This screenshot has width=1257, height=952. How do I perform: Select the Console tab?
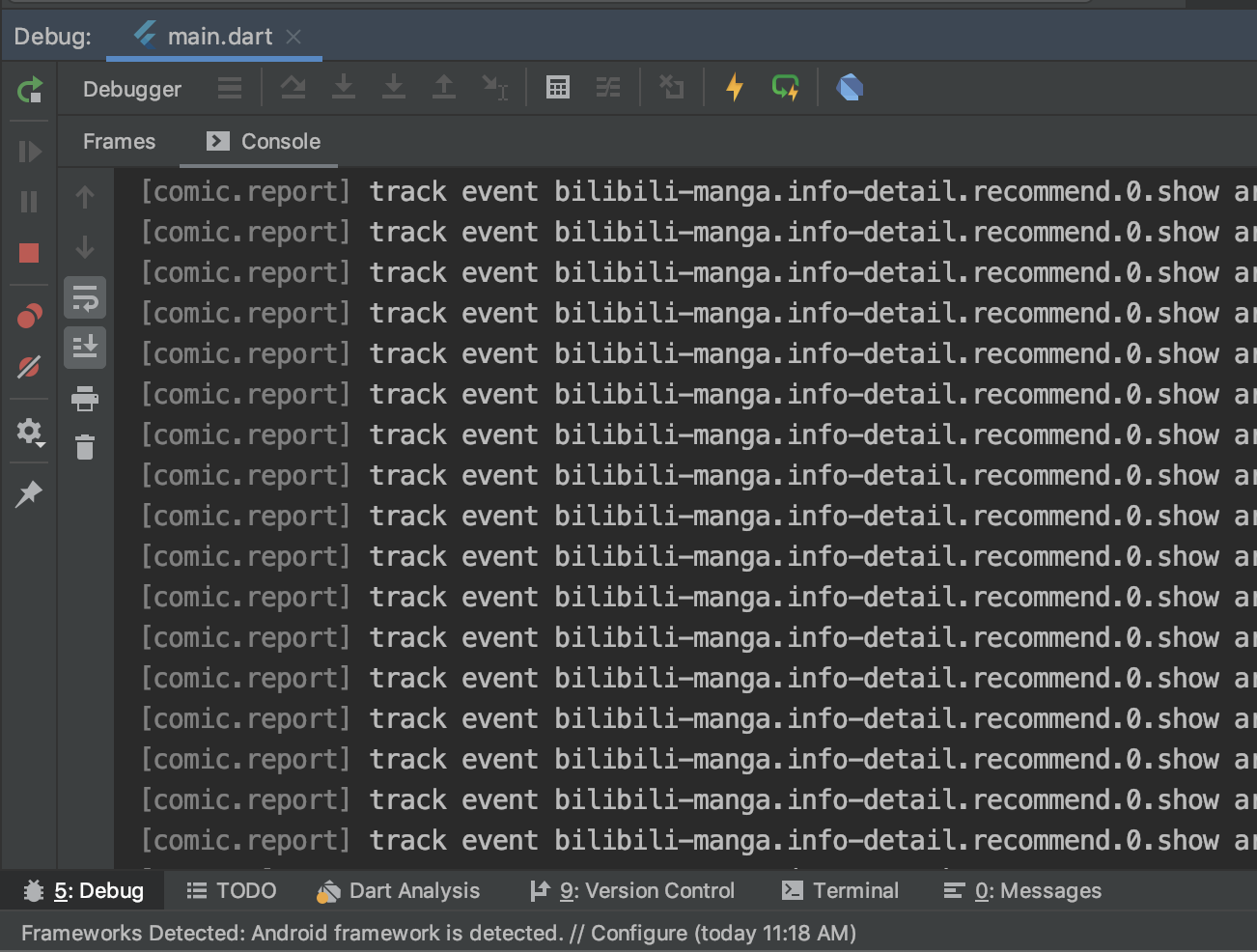click(264, 142)
